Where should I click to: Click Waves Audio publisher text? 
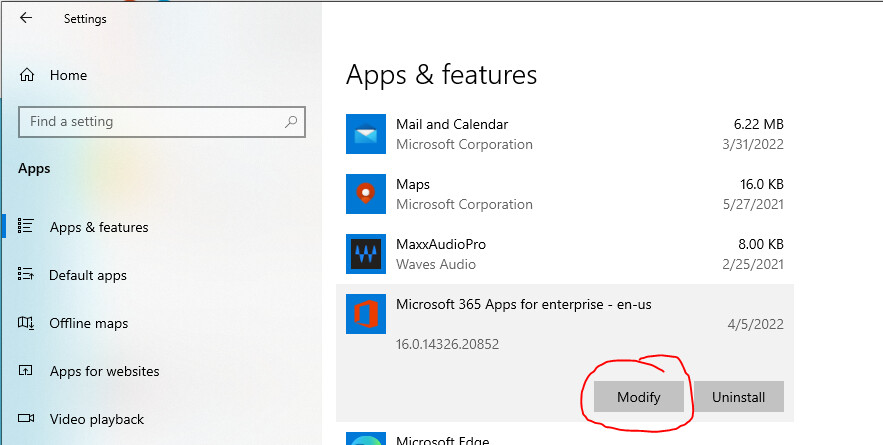436,264
